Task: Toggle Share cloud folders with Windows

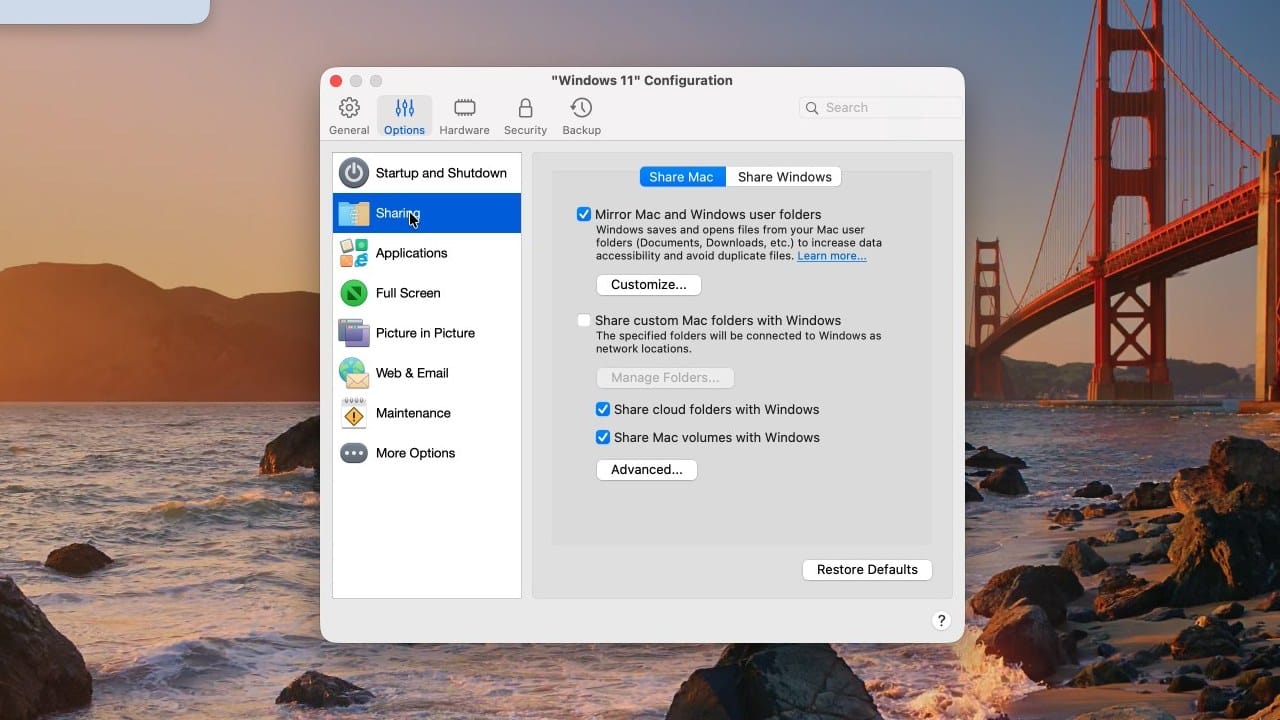Action: pyautogui.click(x=603, y=409)
